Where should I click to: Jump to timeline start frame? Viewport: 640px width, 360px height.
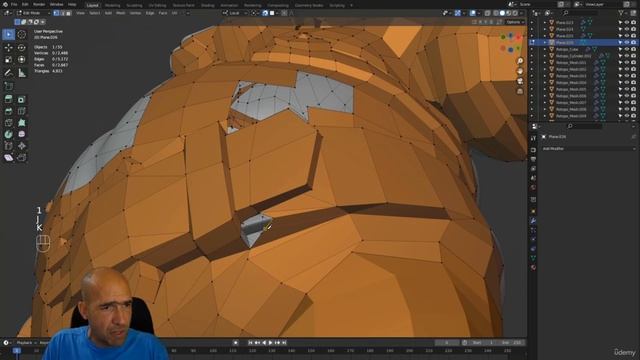[250, 342]
